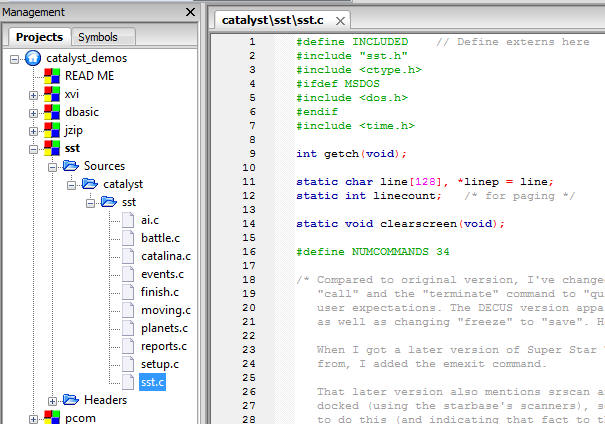Select the catalyst\sst\sst.c editor tab
This screenshot has height=424, width=605.
[279, 19]
